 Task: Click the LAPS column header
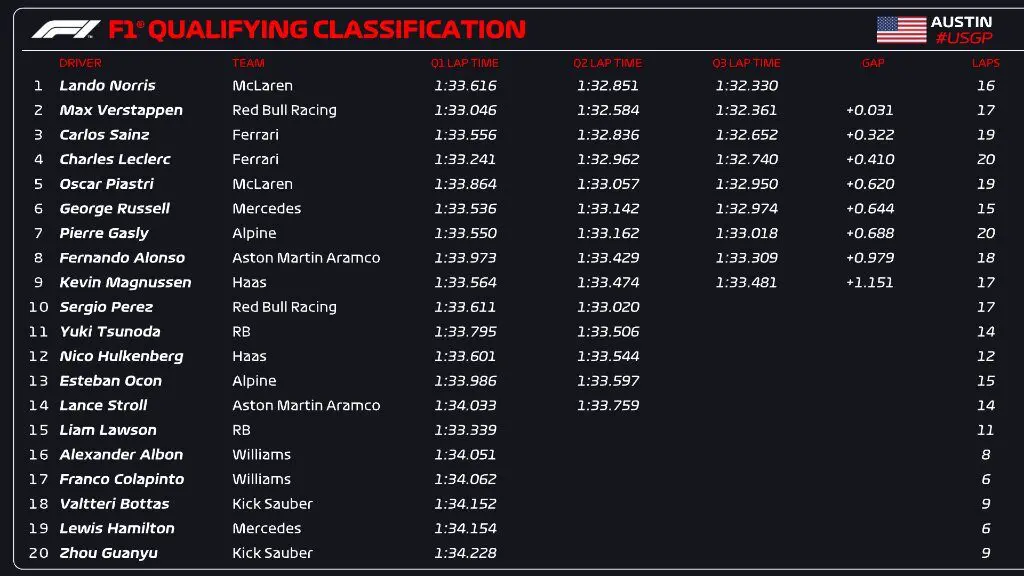coord(985,63)
